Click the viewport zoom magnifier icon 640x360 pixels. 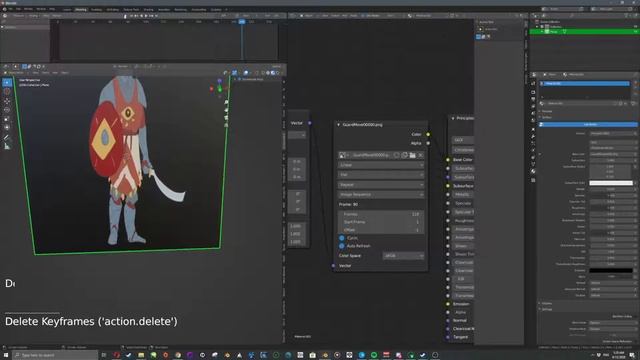coord(226,102)
